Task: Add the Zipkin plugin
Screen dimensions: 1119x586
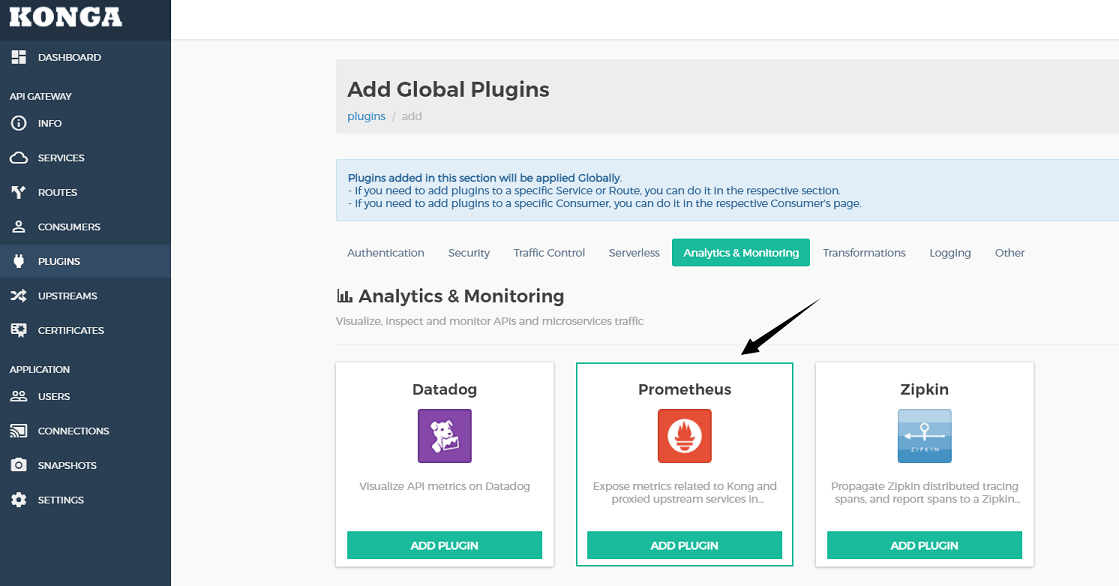Action: [924, 545]
